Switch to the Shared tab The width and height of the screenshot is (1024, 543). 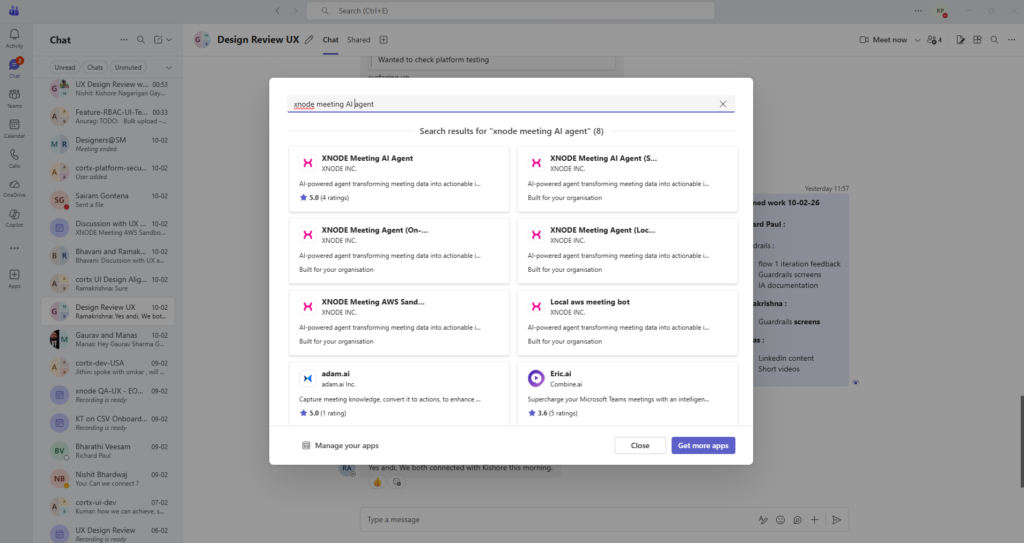[x=358, y=40]
